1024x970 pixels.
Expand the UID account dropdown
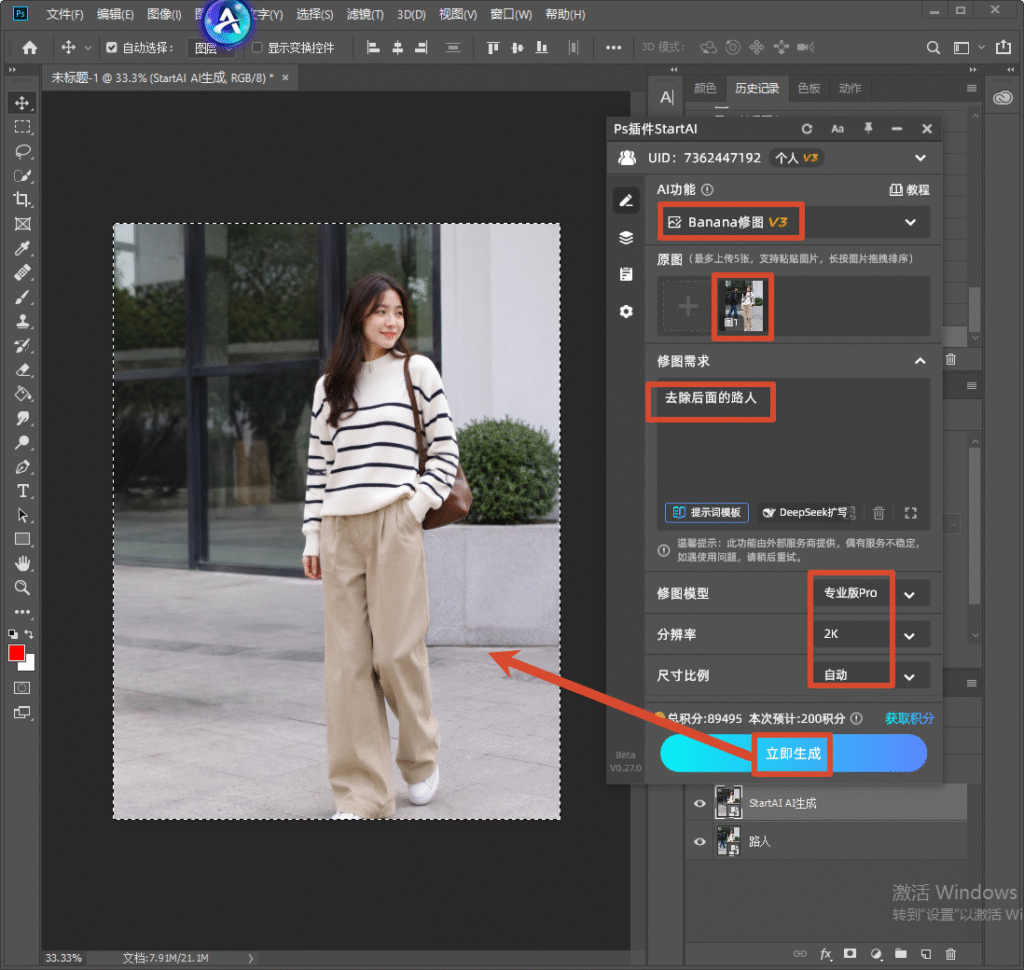[920, 158]
